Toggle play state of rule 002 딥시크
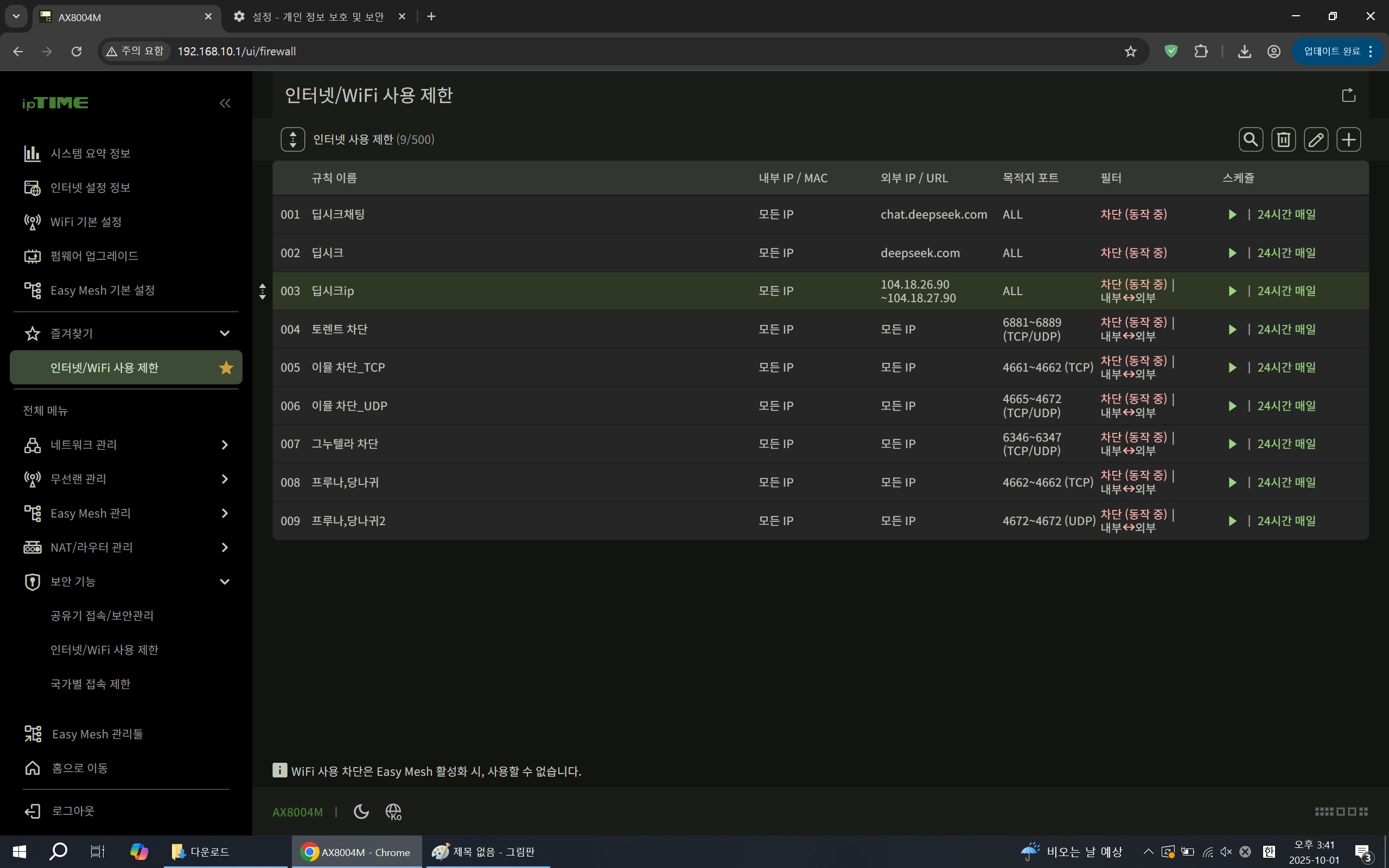Viewport: 1389px width, 868px height. click(1232, 253)
